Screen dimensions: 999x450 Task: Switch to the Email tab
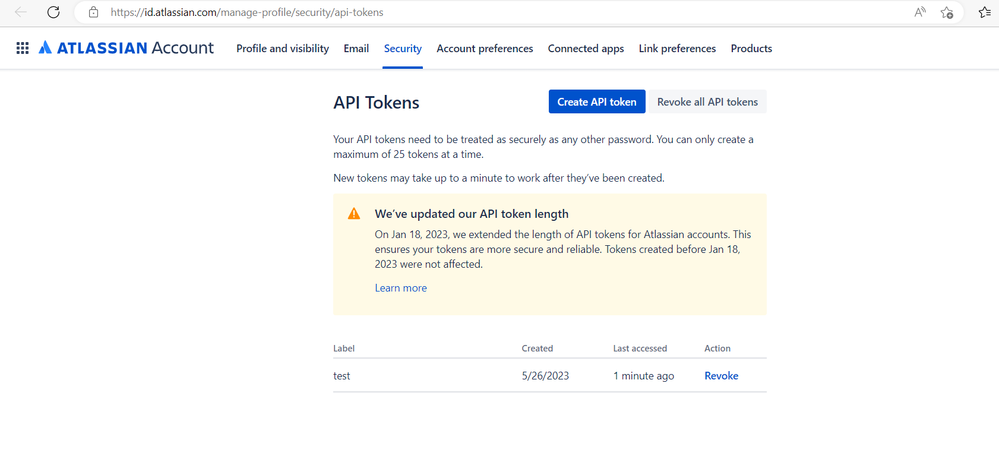tap(356, 48)
